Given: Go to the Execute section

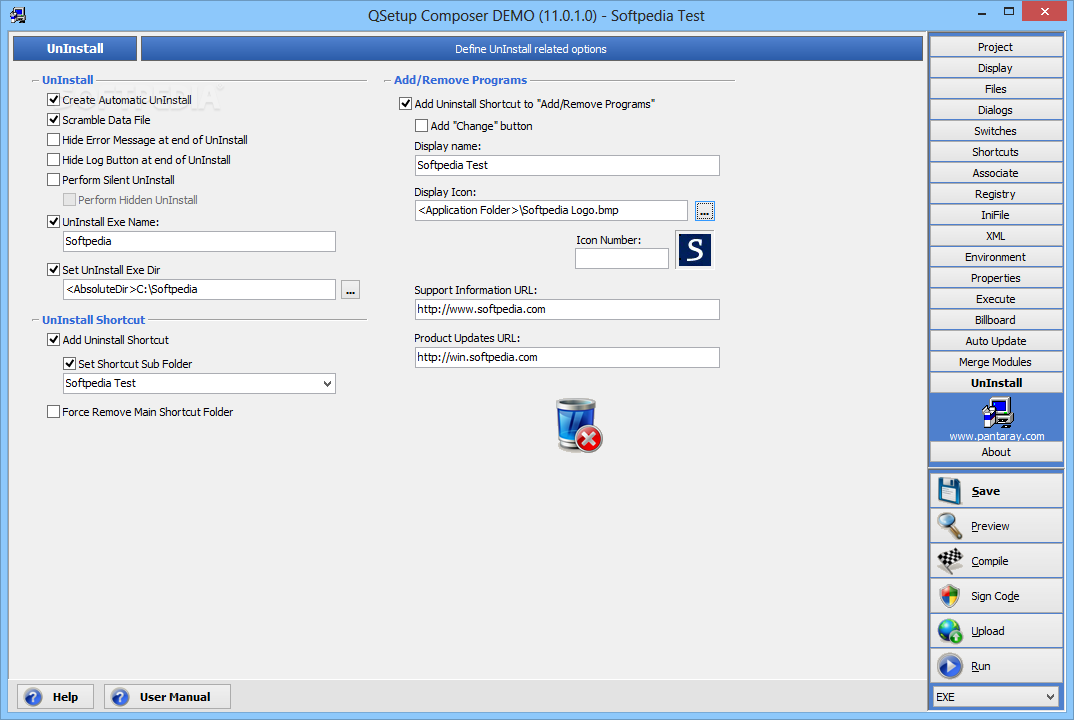Looking at the screenshot, I should (996, 299).
